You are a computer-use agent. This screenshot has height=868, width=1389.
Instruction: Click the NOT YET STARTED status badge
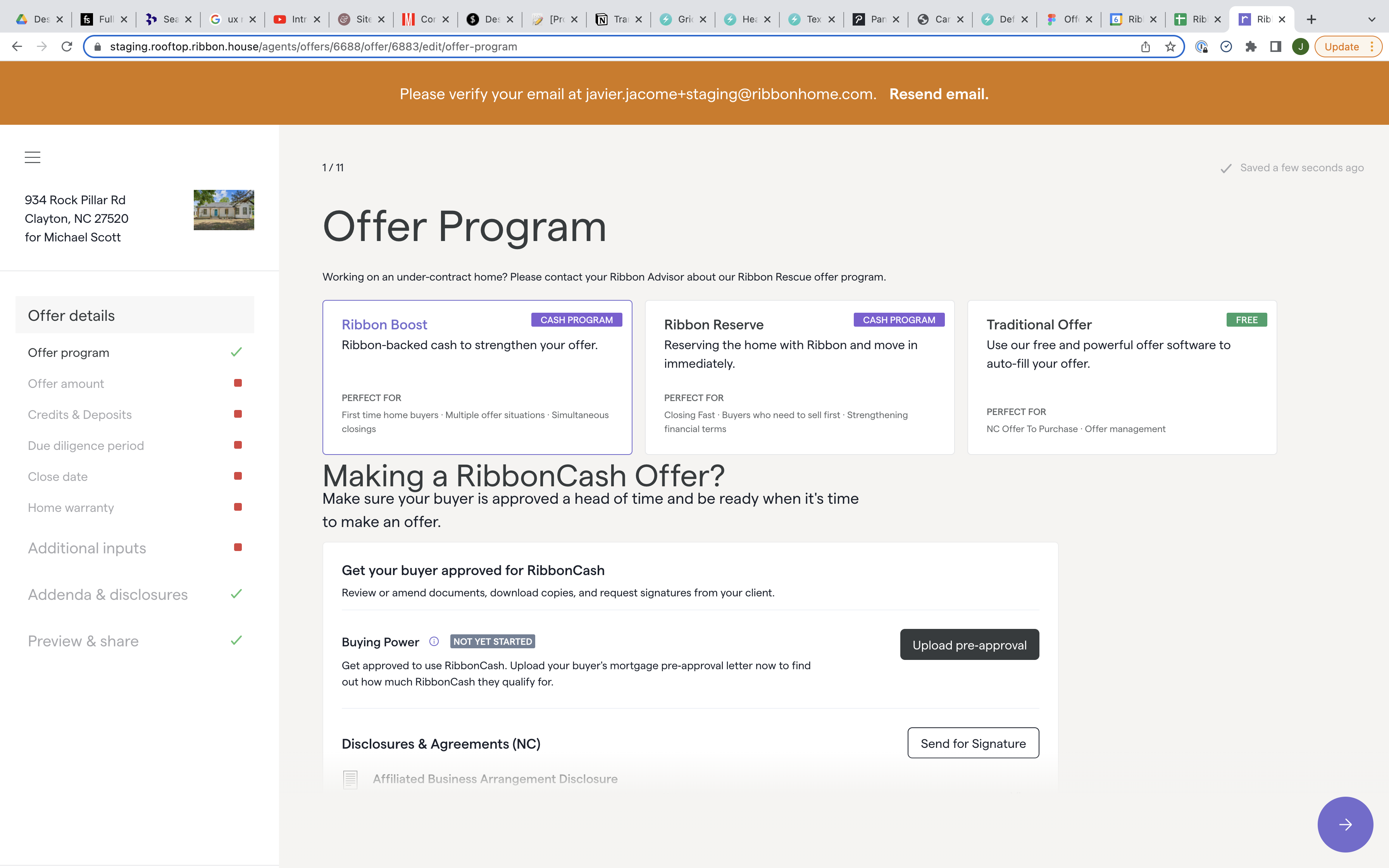[x=493, y=641]
